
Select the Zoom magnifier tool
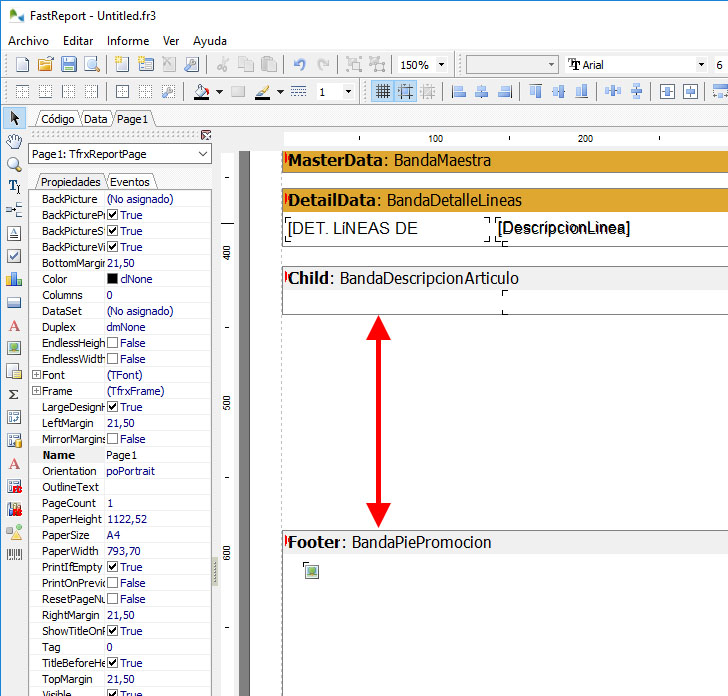(14, 164)
